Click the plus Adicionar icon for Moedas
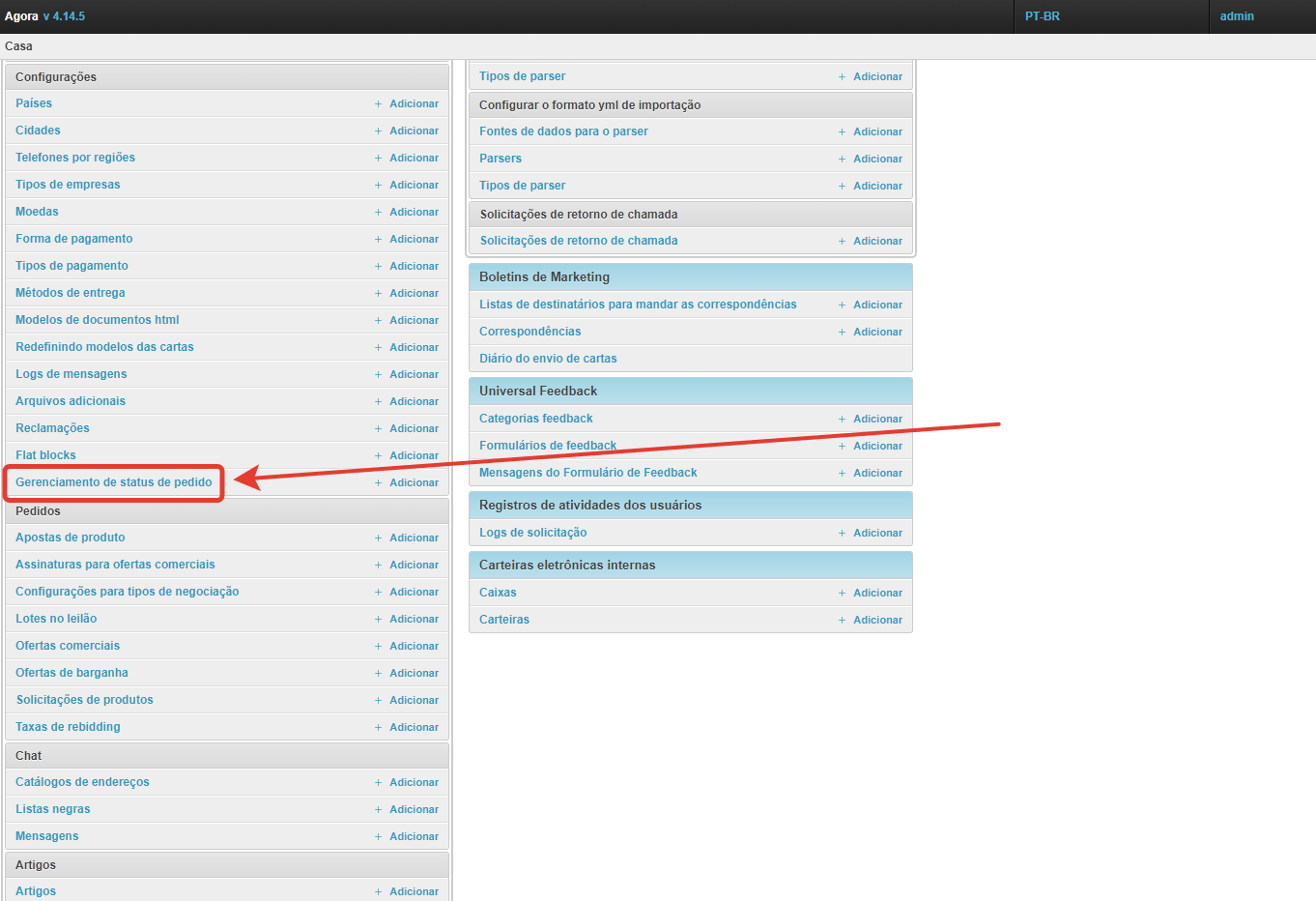The height and width of the screenshot is (901, 1316). pos(379,212)
